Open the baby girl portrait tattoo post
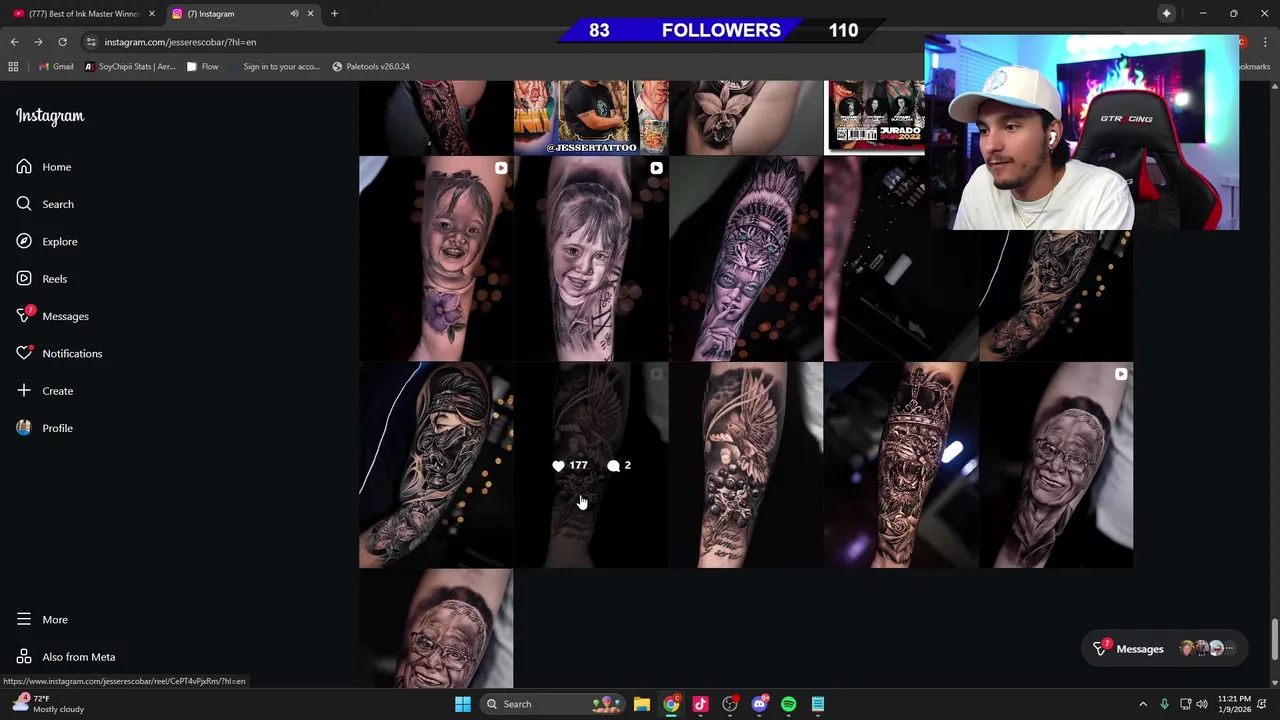Viewport: 1280px width, 720px height. 436,258
